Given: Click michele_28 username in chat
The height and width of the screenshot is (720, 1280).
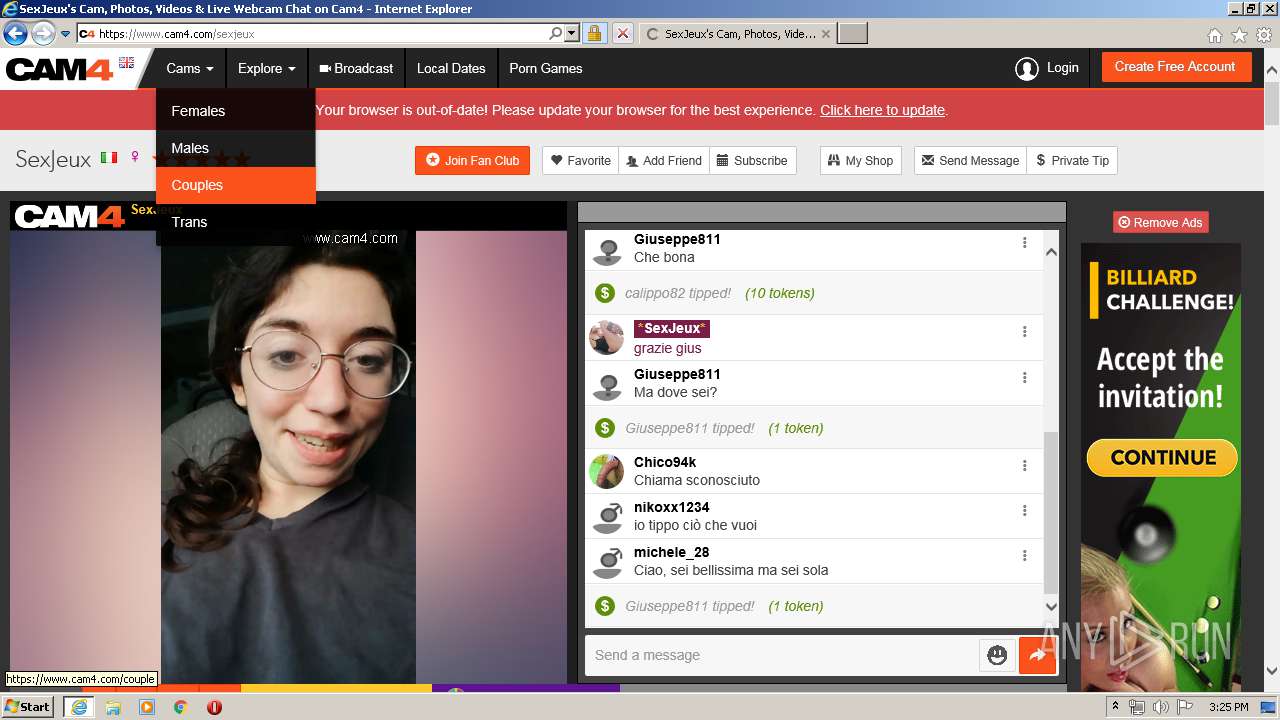Looking at the screenshot, I should 671,552.
